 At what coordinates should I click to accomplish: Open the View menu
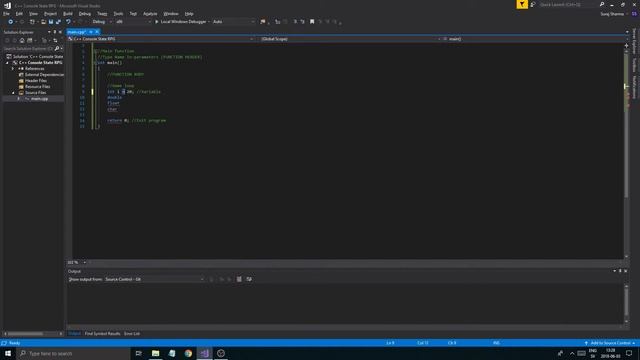click(33, 14)
